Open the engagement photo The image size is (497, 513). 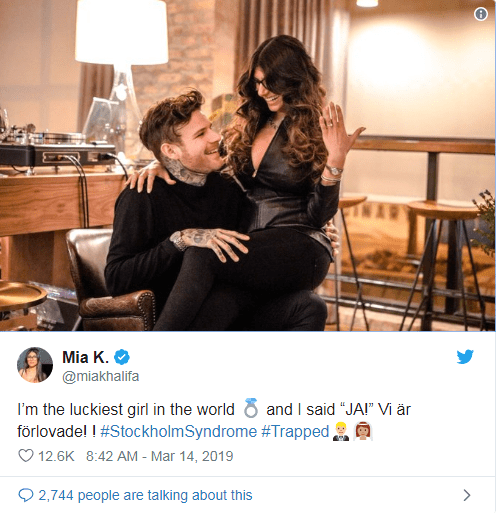pos(248,165)
